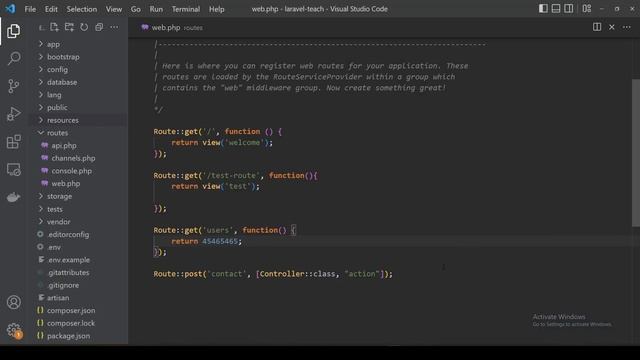Open the Extensions view
This screenshot has height=360, width=640.
pyautogui.click(x=13, y=142)
